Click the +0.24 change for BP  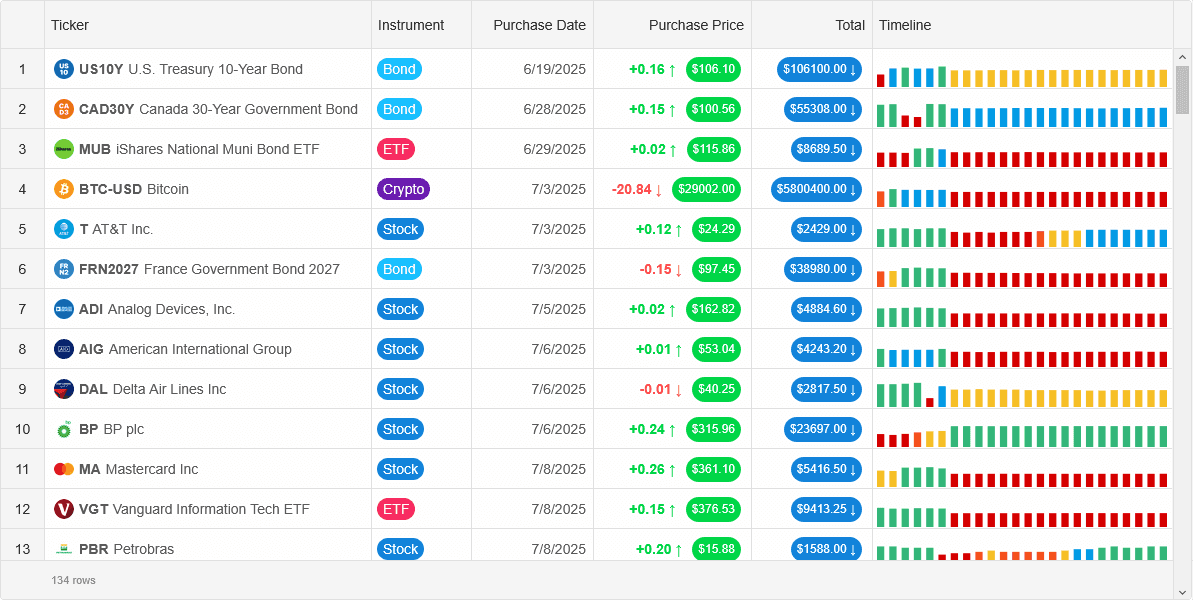pos(653,429)
